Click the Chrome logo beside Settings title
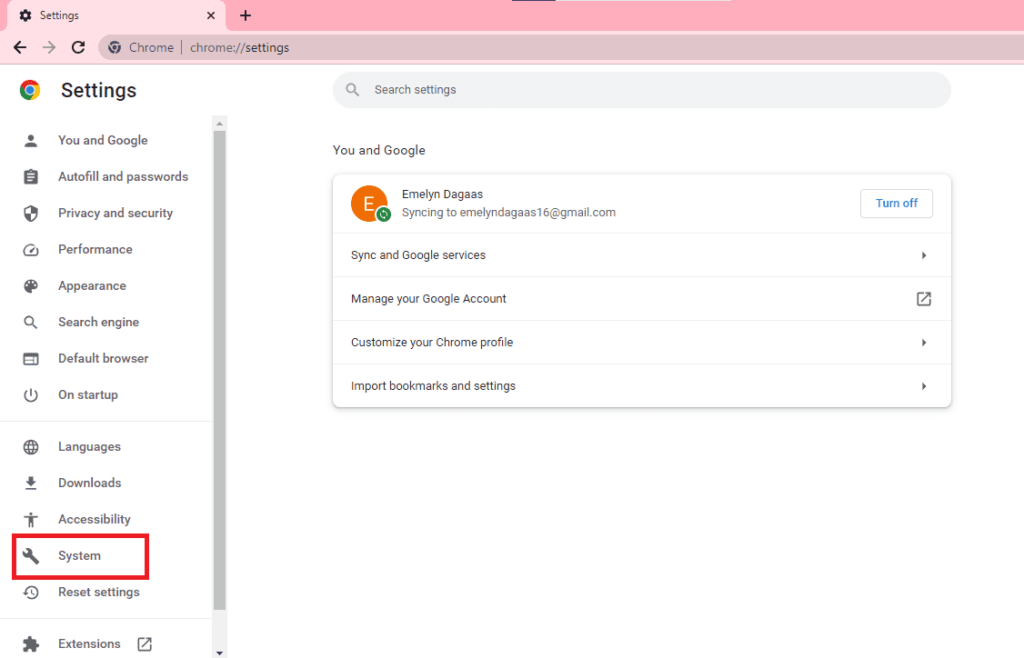 pos(30,89)
